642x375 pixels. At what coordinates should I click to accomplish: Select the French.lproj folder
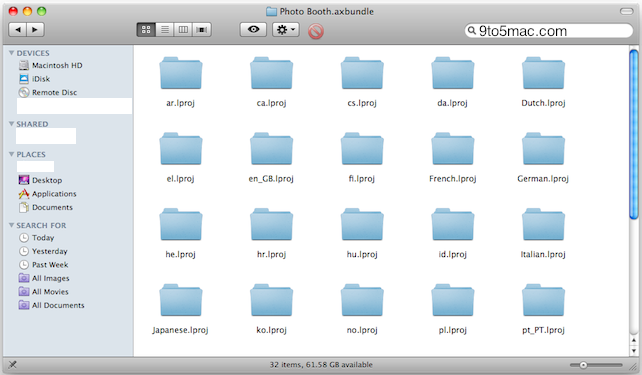click(x=452, y=158)
